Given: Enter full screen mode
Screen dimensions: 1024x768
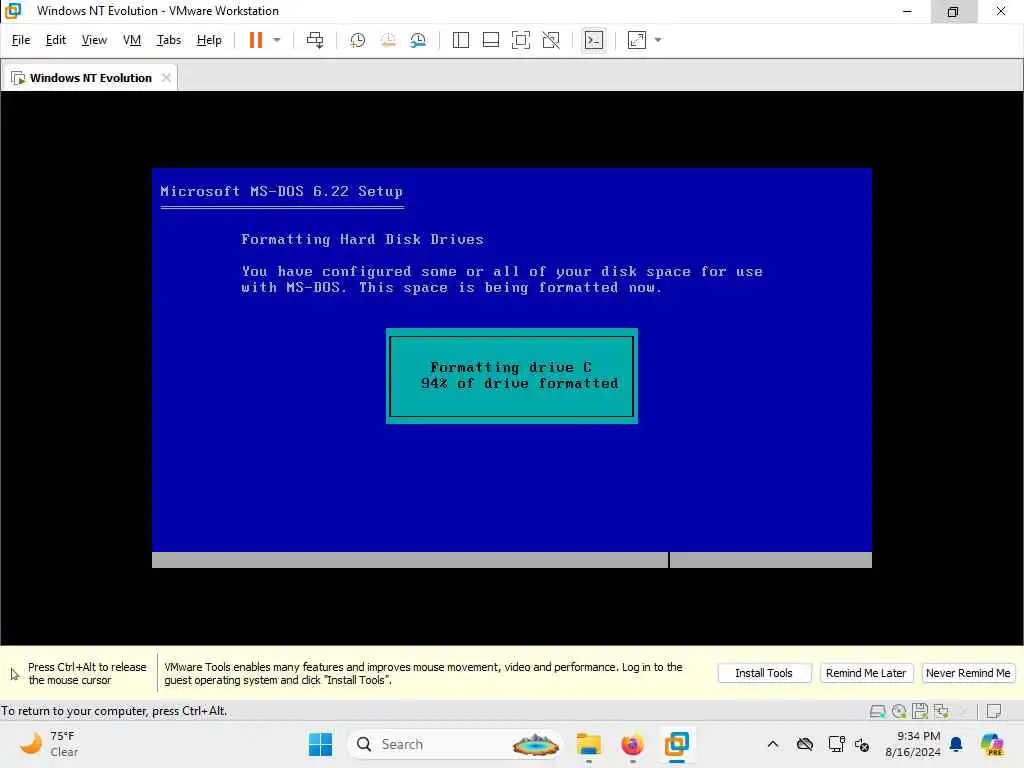Looking at the screenshot, I should coord(520,40).
